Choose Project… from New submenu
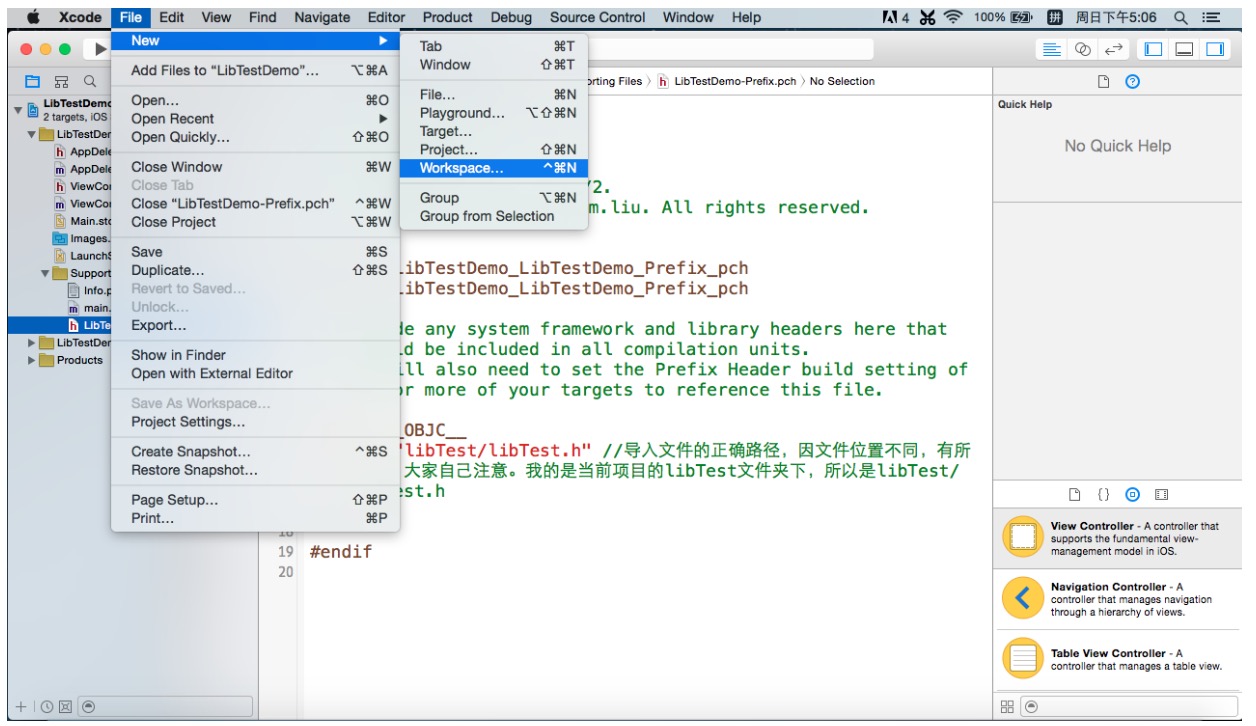 tap(494, 150)
